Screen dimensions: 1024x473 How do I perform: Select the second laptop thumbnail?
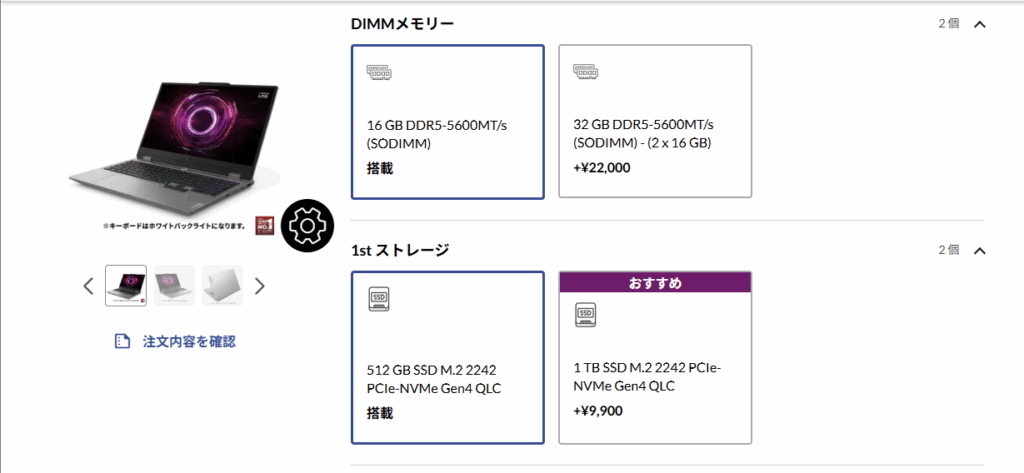pos(174,286)
